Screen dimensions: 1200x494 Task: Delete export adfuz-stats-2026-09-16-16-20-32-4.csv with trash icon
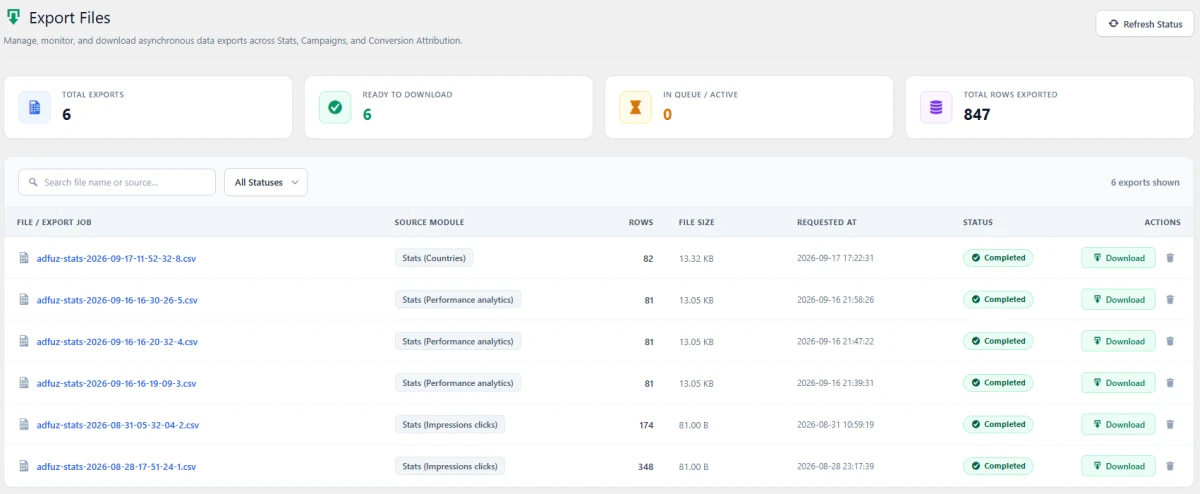tap(1170, 341)
